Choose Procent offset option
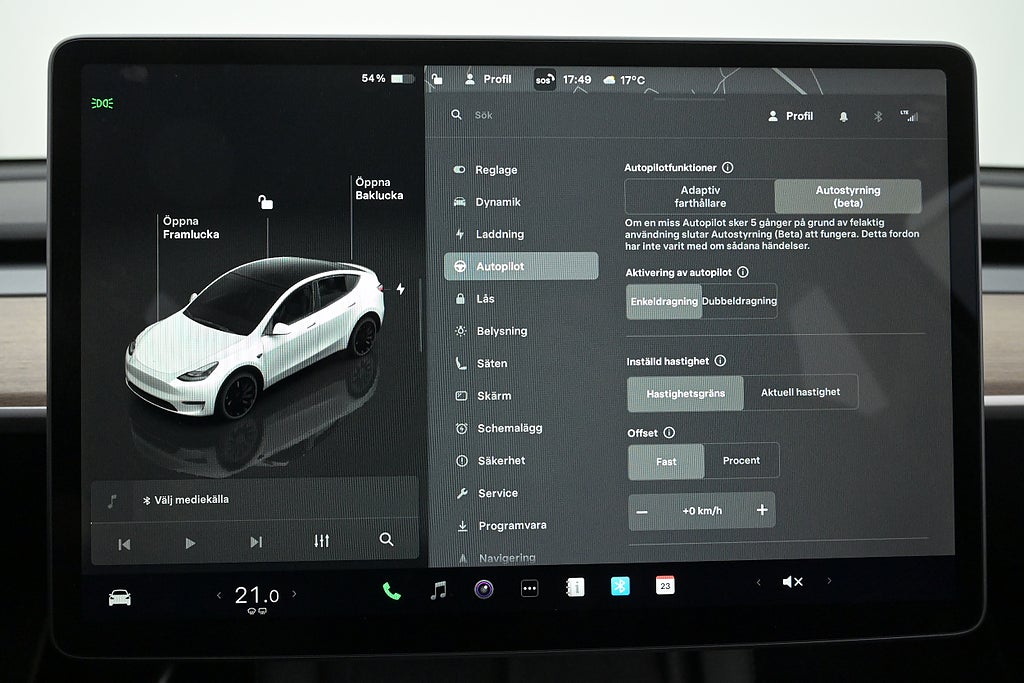This screenshot has height=683, width=1024. 741,461
